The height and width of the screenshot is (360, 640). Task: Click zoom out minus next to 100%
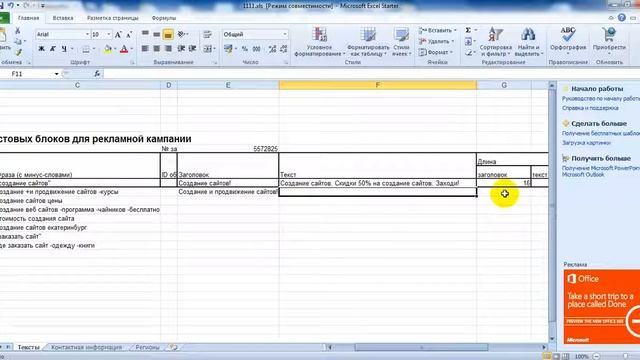596,356
